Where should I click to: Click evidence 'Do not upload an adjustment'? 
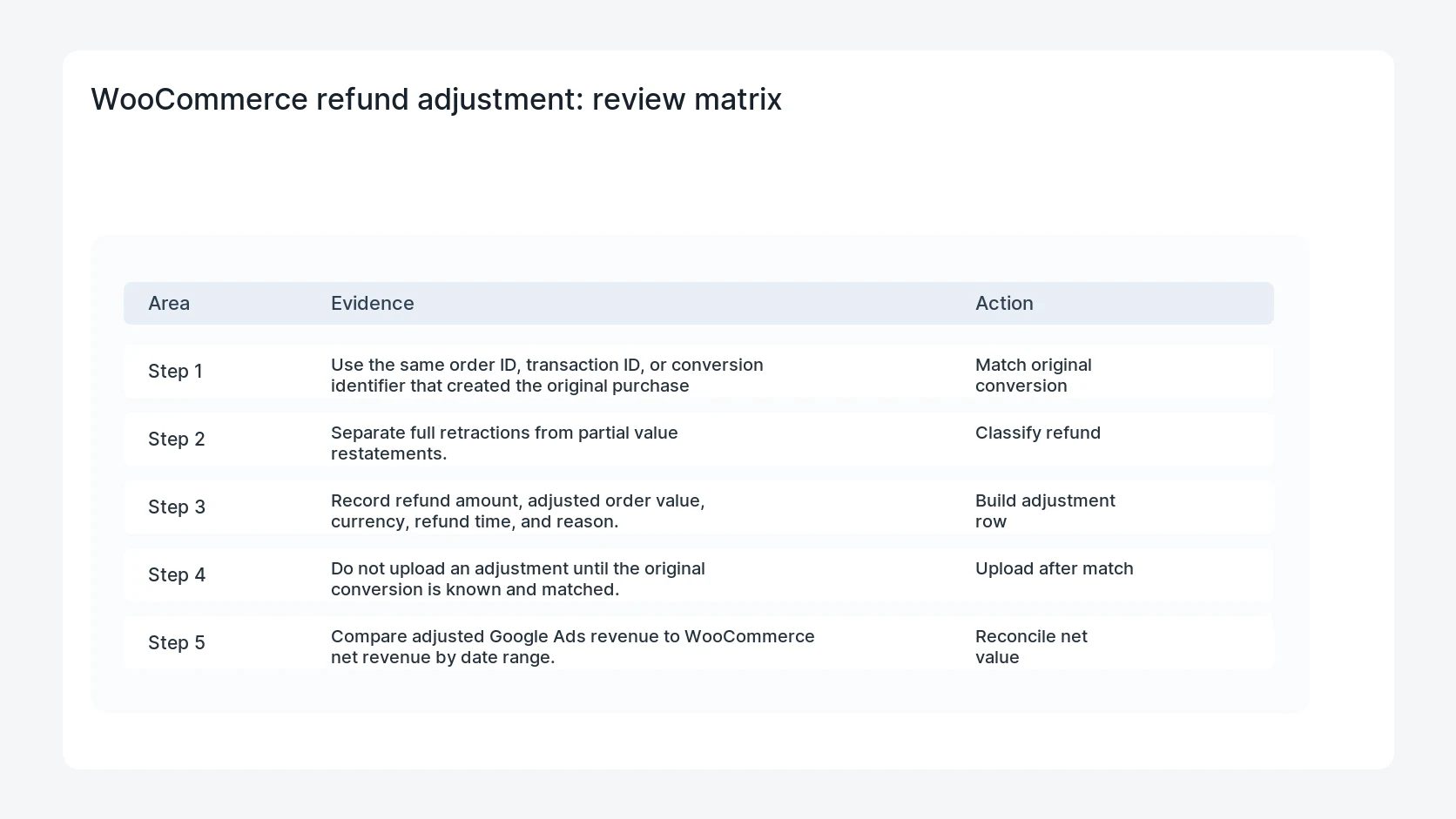tap(518, 579)
